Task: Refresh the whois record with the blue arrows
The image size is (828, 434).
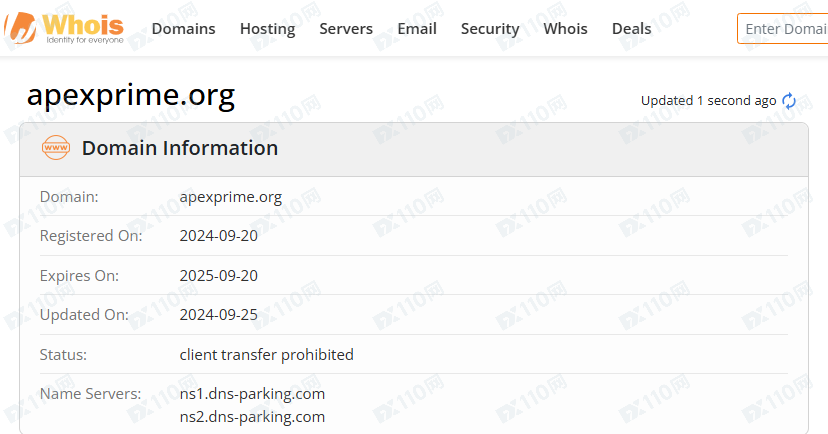Action: [789, 100]
